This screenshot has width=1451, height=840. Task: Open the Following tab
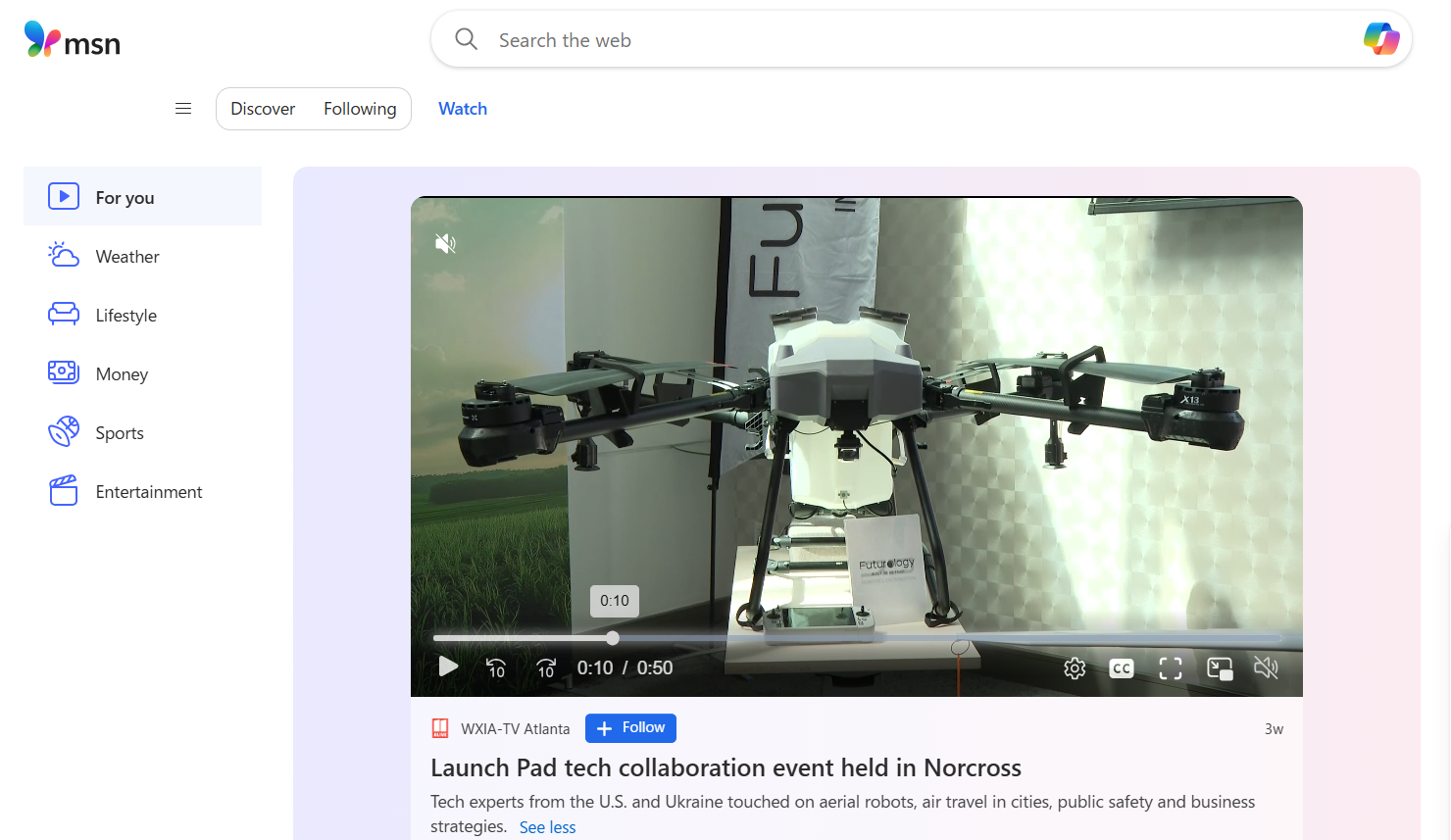click(360, 109)
